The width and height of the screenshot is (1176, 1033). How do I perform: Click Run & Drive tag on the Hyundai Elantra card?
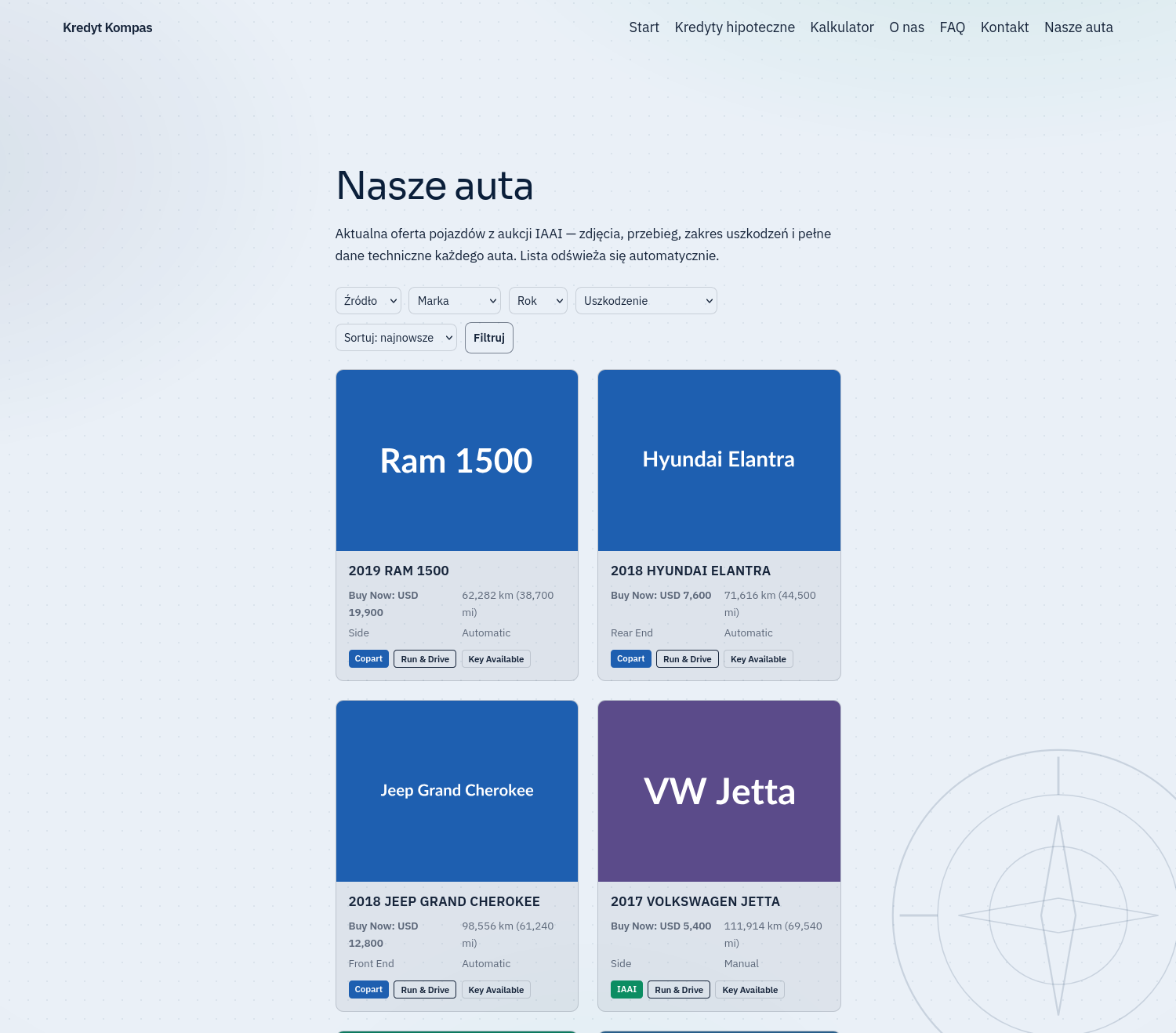pyautogui.click(x=688, y=659)
